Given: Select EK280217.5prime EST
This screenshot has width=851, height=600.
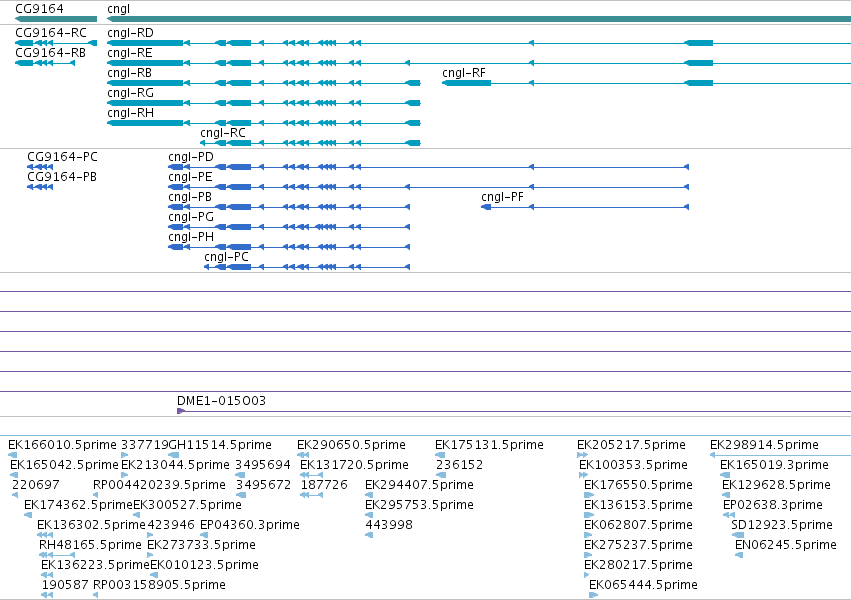Looking at the screenshot, I should tap(638, 565).
